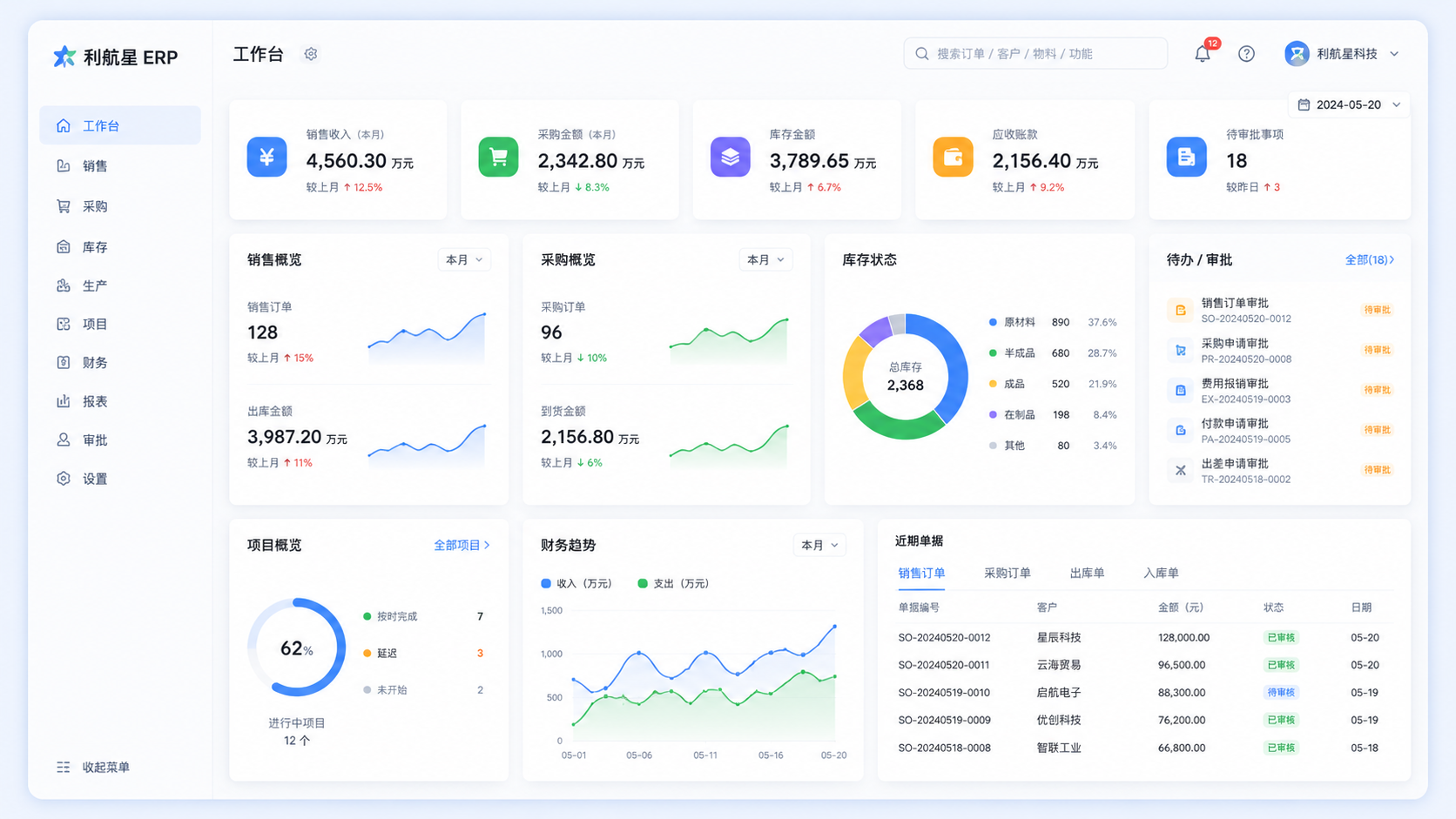1456x819 pixels.
Task: Click the 总库存 2,368 donut chart
Action: [905, 376]
